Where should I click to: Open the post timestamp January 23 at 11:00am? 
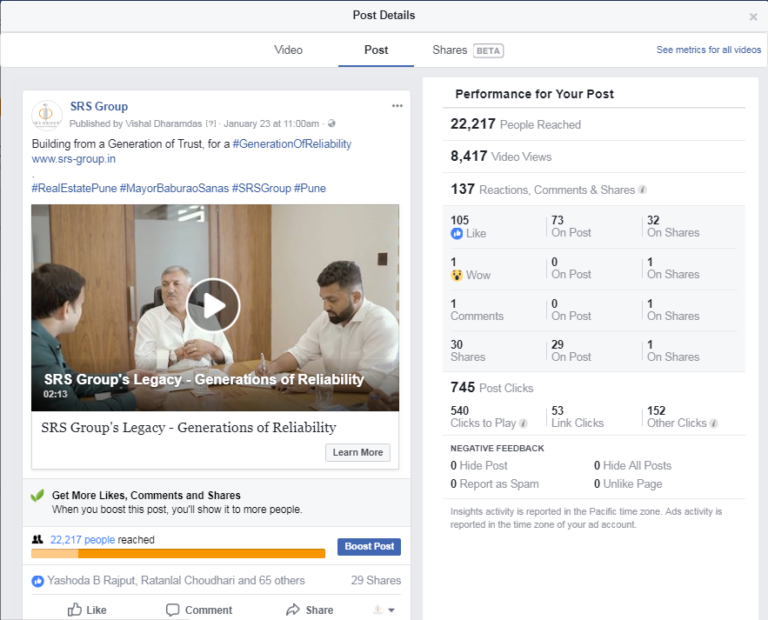pos(271,123)
